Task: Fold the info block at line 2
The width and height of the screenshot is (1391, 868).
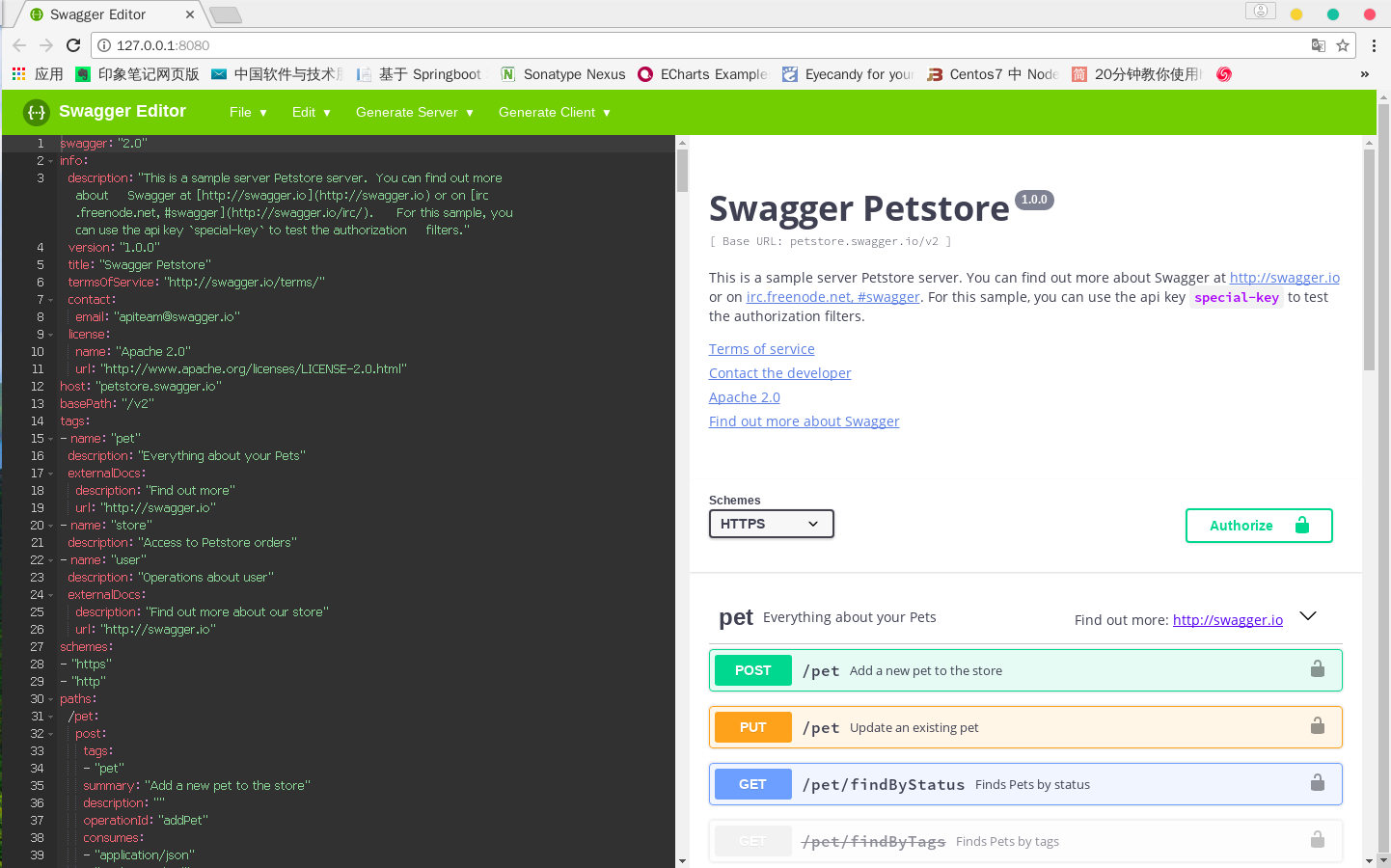Action: pos(51,161)
